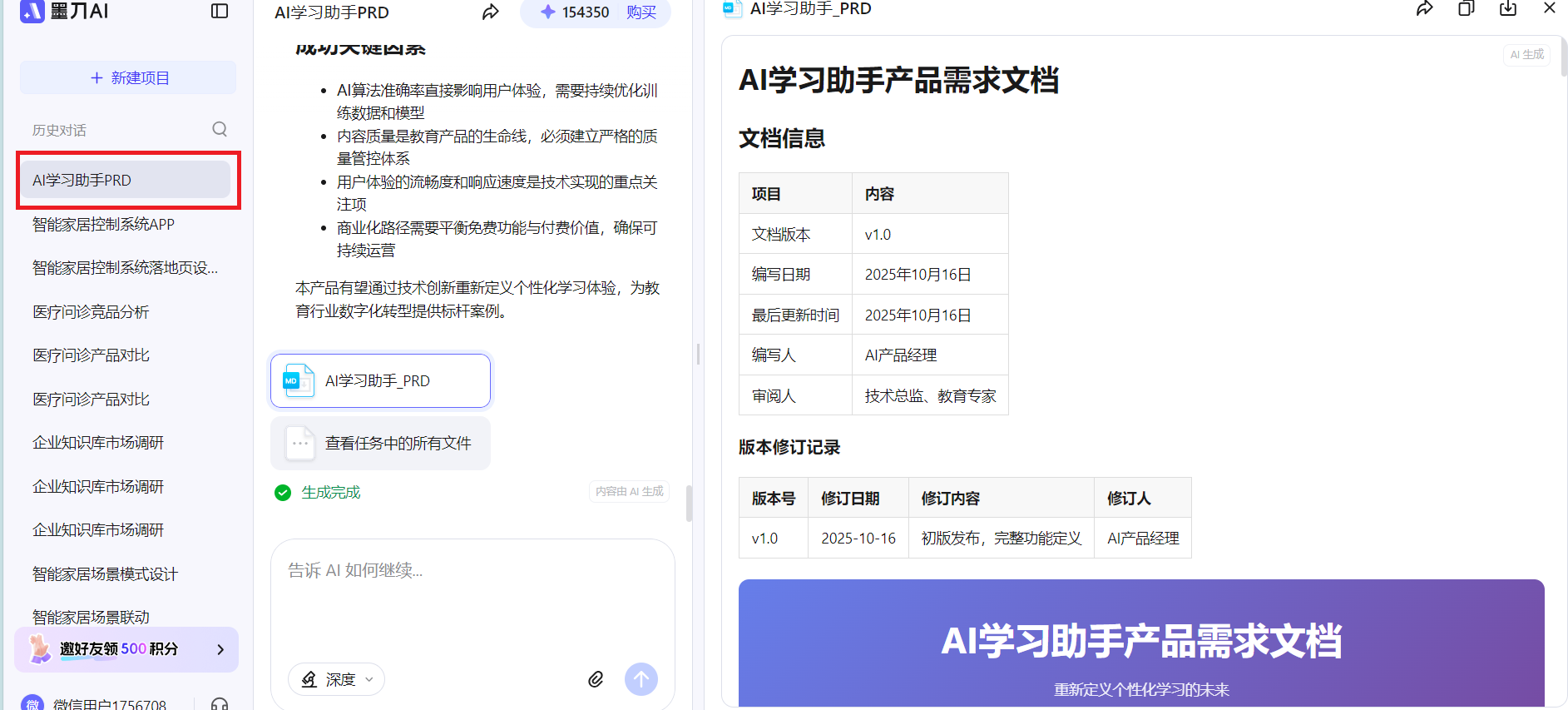Click the 2025-10-16 revision date cell
Image resolution: width=1568 pixels, height=710 pixels.
[x=858, y=538]
